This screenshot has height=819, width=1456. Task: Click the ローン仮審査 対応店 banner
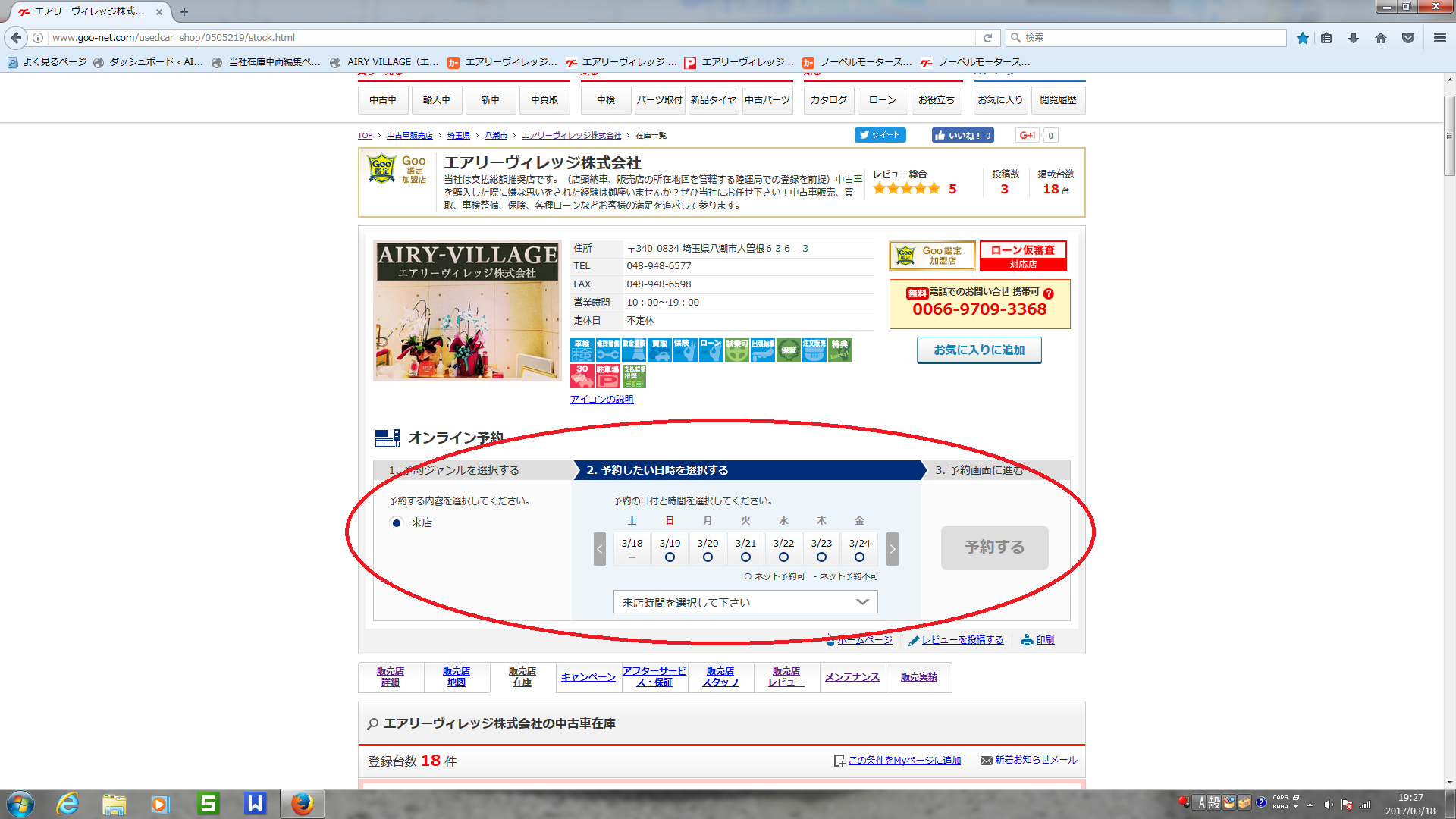(1023, 256)
